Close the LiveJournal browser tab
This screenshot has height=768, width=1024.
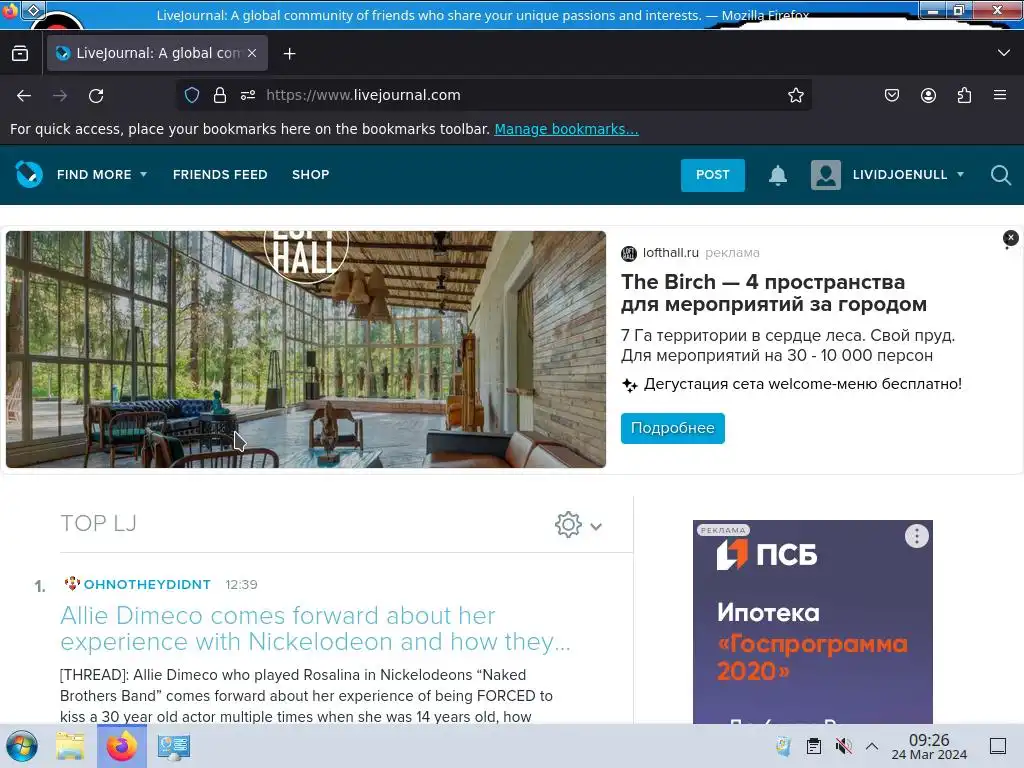tap(252, 54)
